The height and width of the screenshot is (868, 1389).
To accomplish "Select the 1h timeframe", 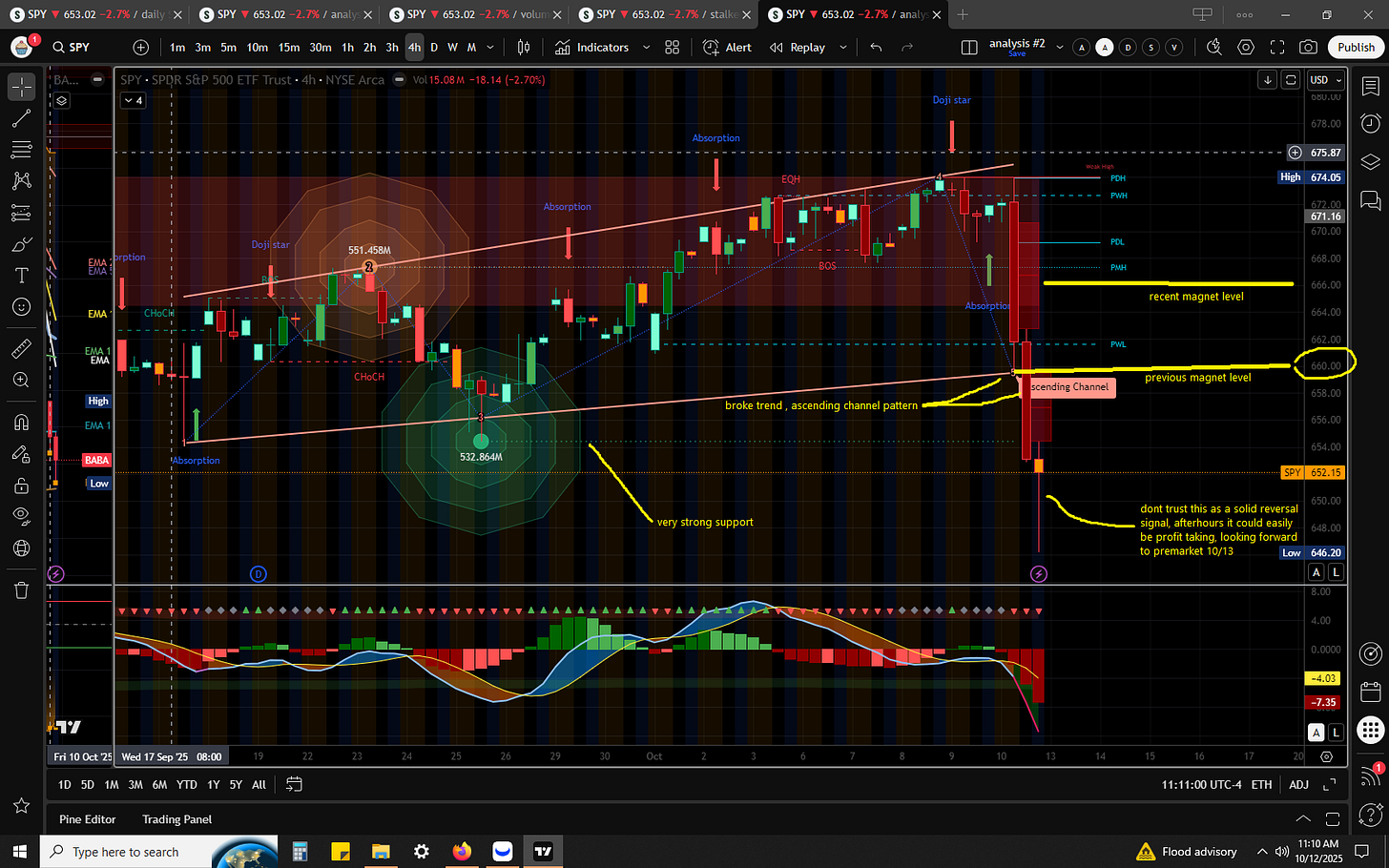I will [347, 47].
